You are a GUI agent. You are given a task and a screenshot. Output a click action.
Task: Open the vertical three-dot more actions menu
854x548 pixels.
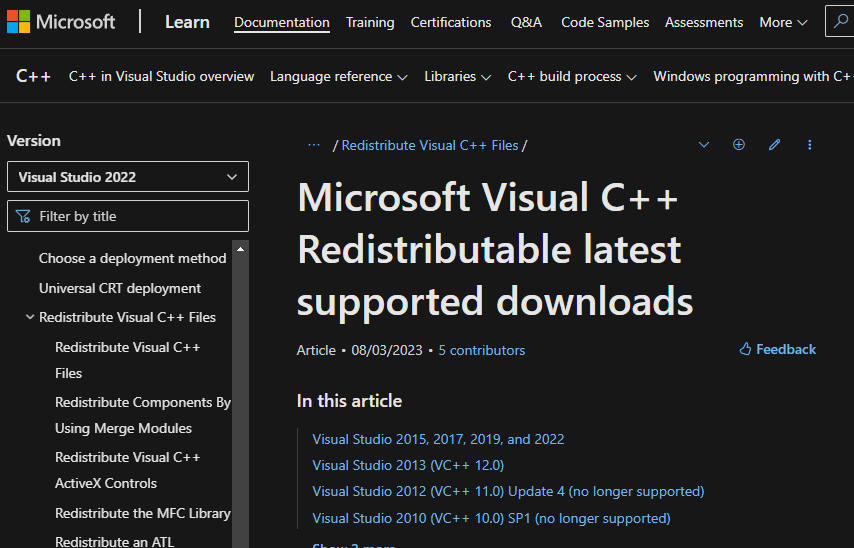[x=809, y=145]
